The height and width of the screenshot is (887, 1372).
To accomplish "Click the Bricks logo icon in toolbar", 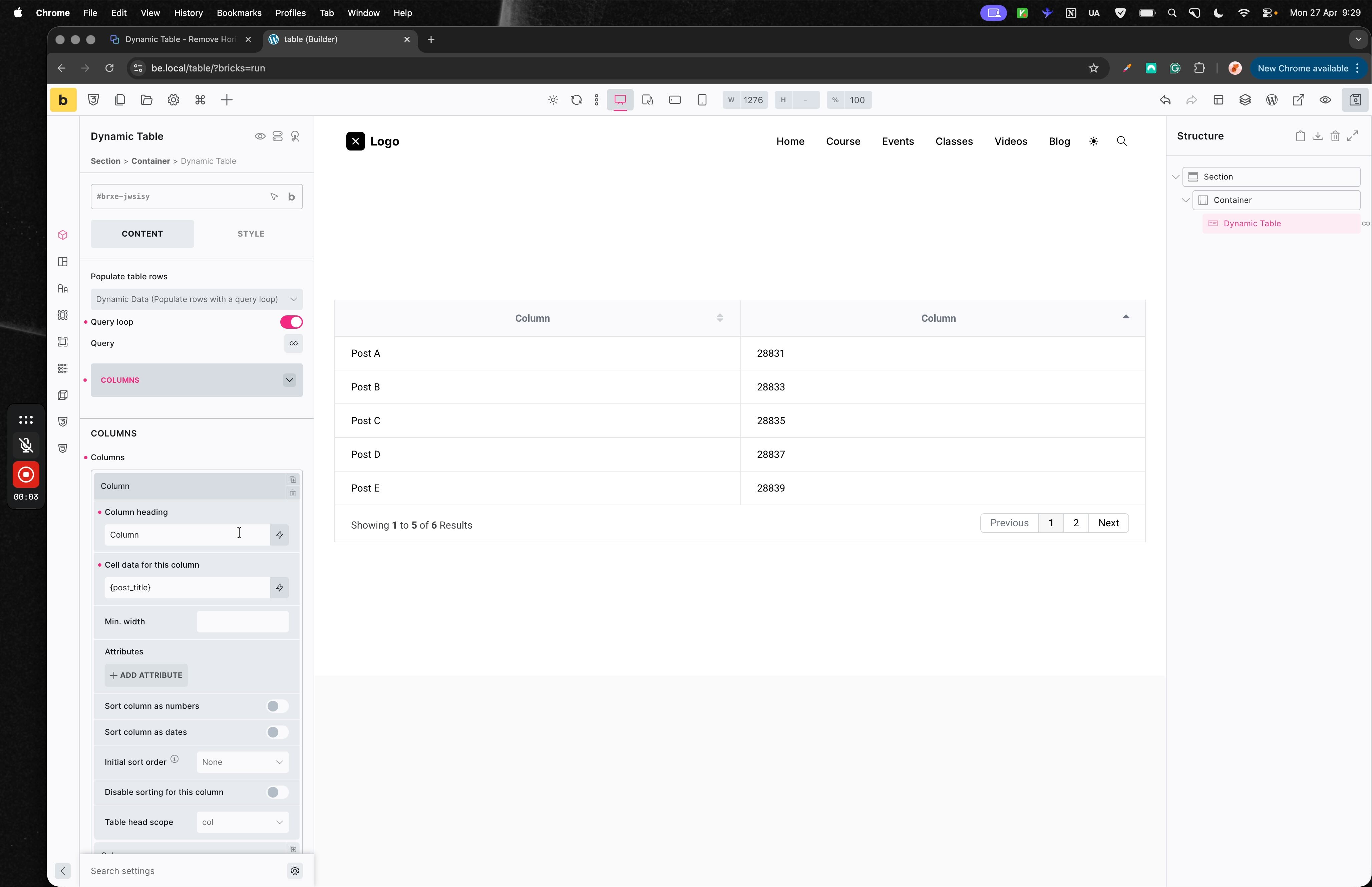I will (63, 100).
